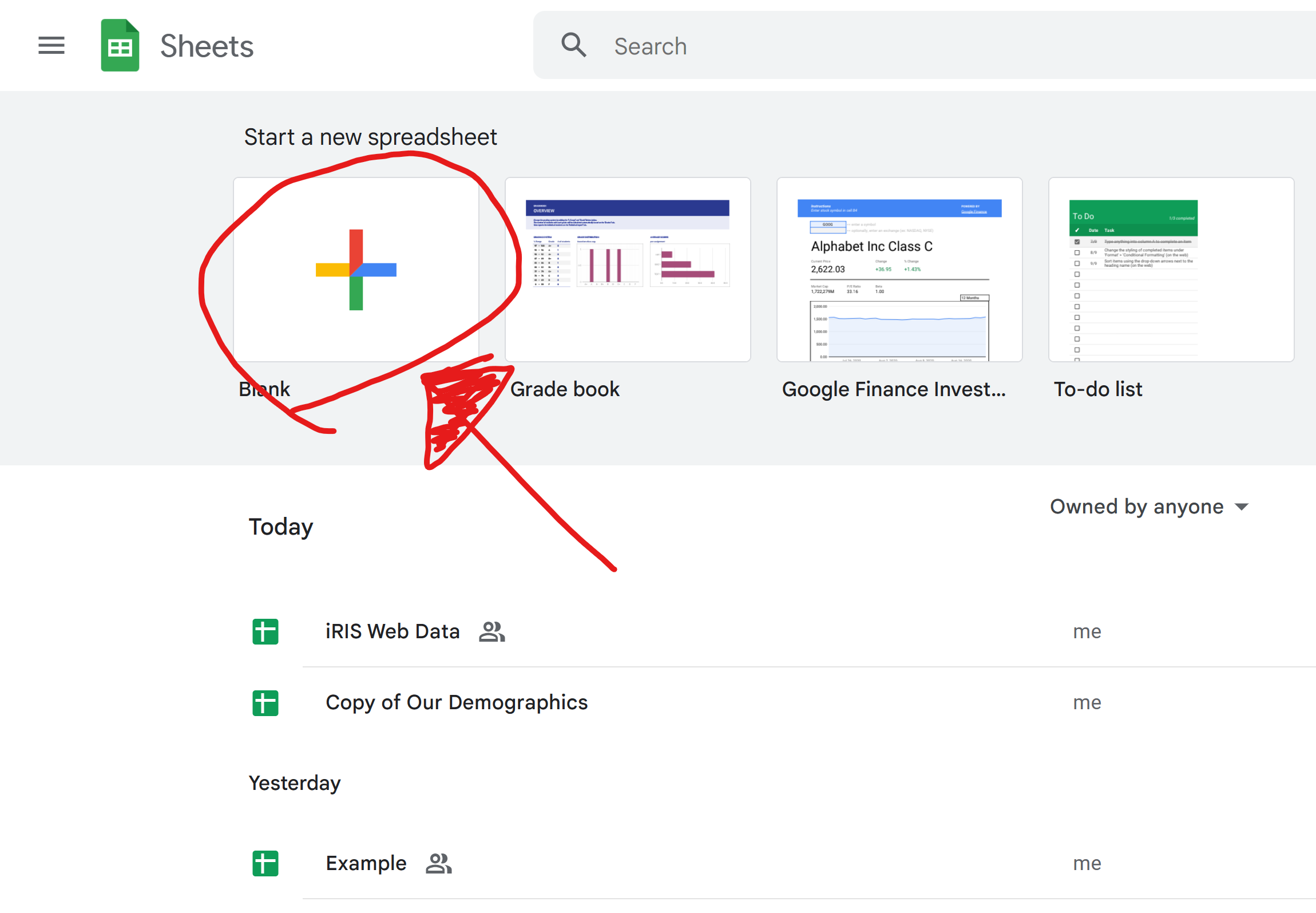Click the Example file's spreadsheet icon
Image resolution: width=1316 pixels, height=913 pixels.
tap(265, 863)
